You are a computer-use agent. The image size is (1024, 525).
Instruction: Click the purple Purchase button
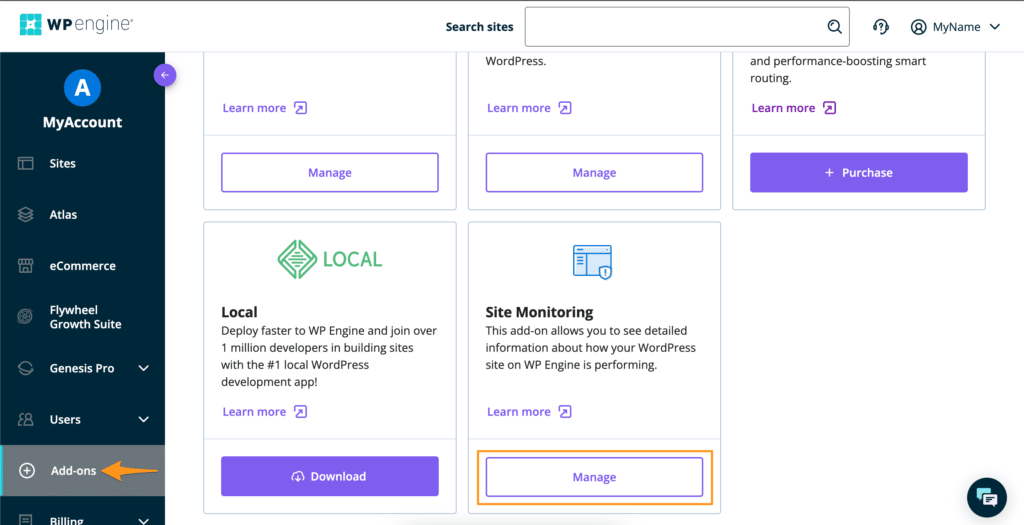click(858, 173)
